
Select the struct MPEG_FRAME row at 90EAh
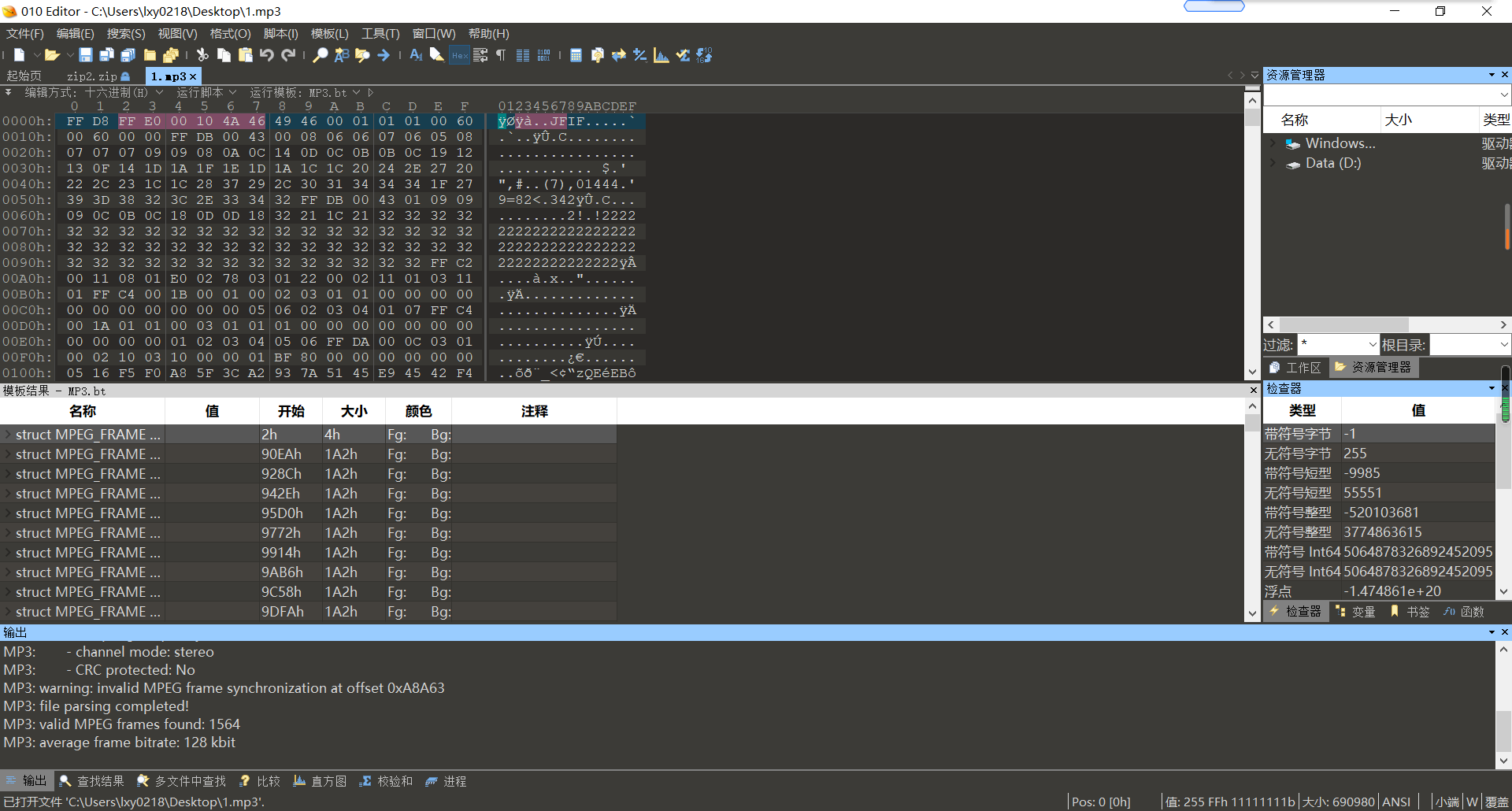tap(87, 454)
